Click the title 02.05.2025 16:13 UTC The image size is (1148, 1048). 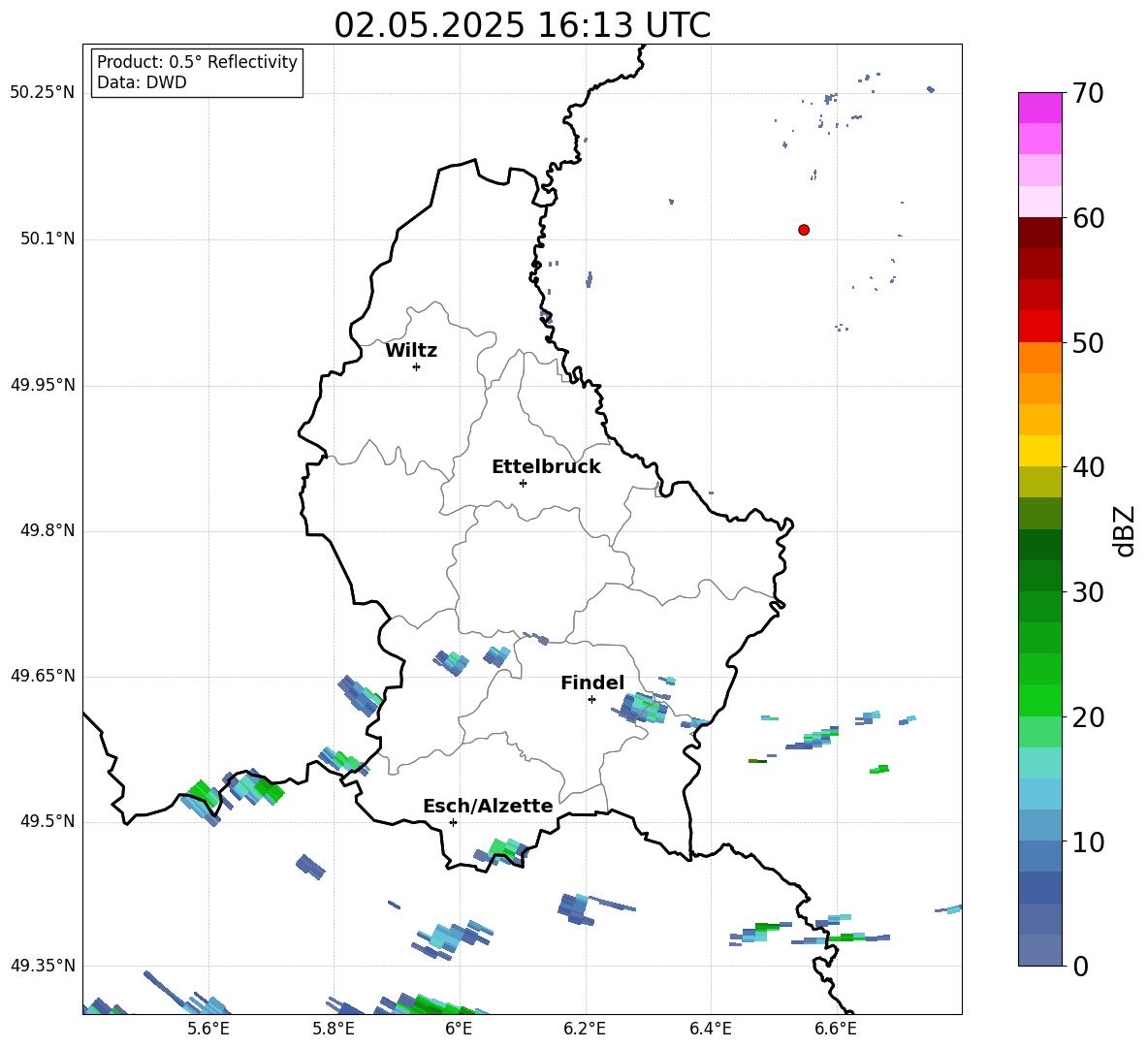tap(522, 25)
